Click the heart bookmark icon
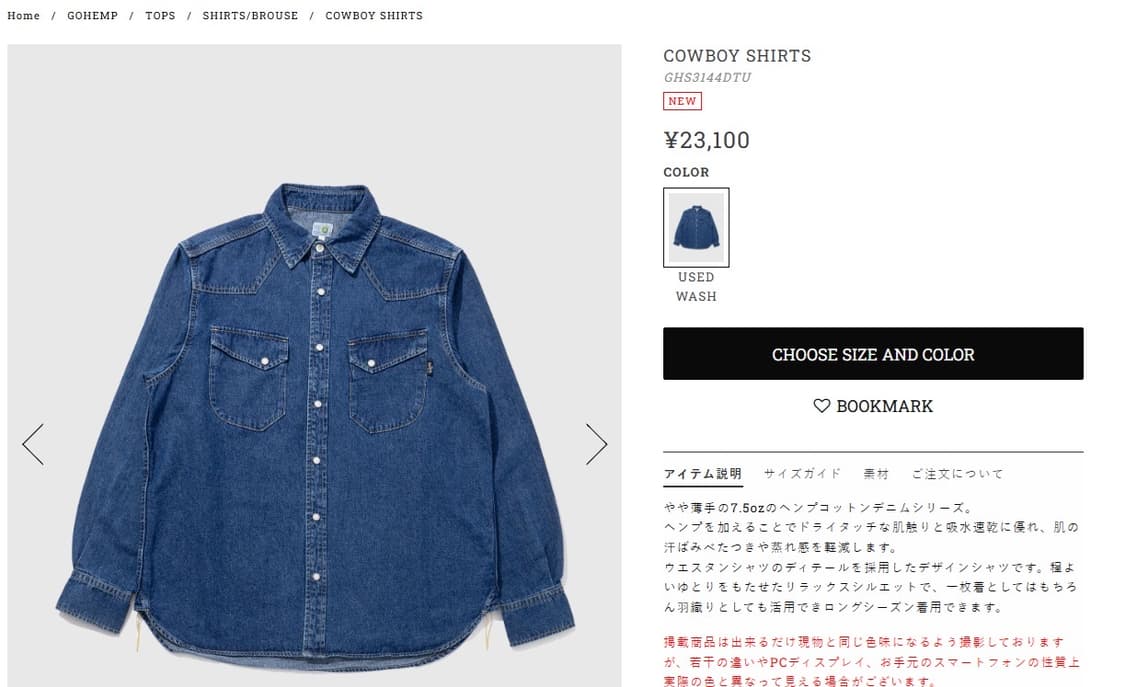 tap(822, 406)
